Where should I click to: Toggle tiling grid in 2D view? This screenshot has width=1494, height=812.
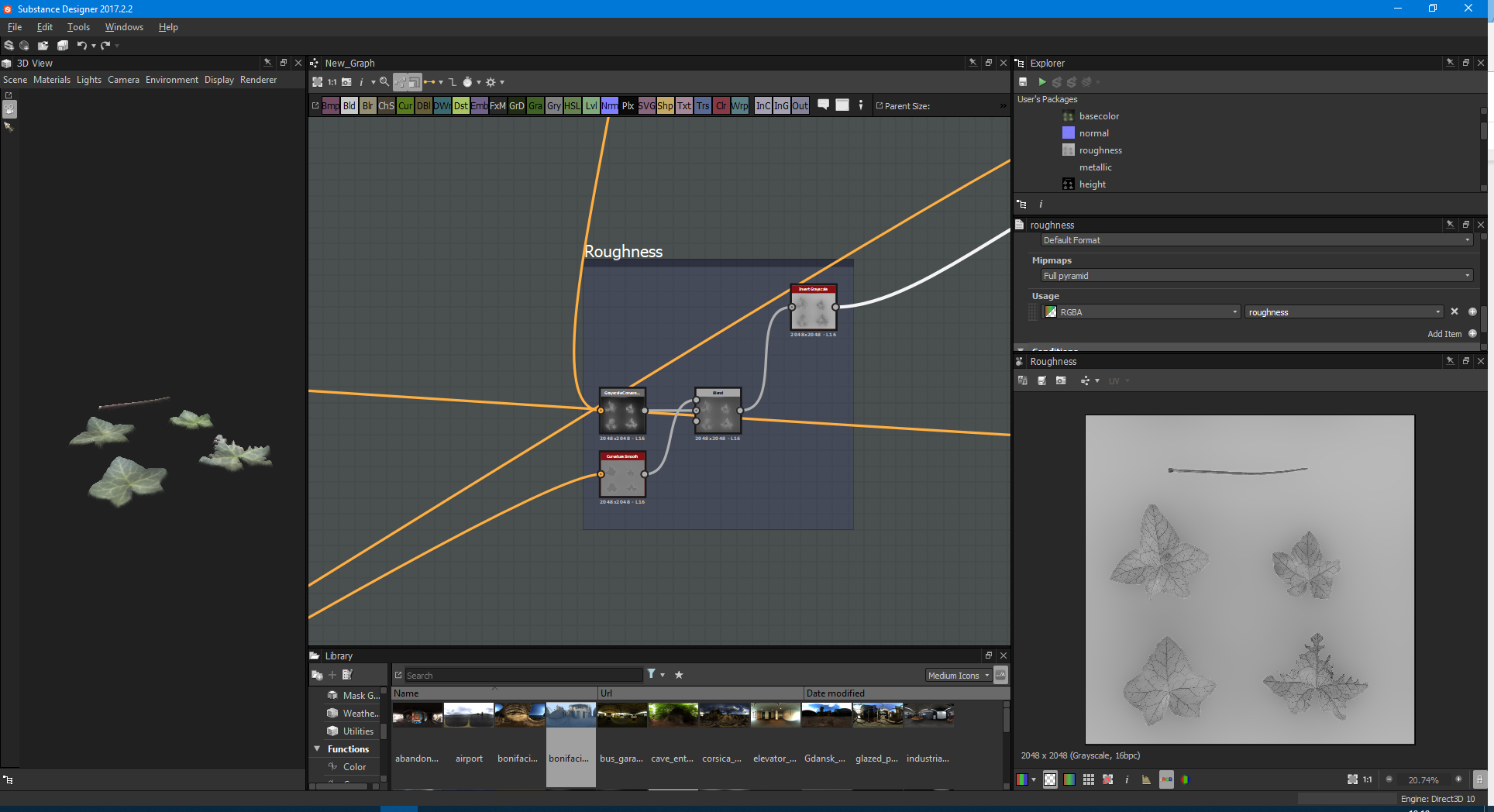pyautogui.click(x=1089, y=779)
